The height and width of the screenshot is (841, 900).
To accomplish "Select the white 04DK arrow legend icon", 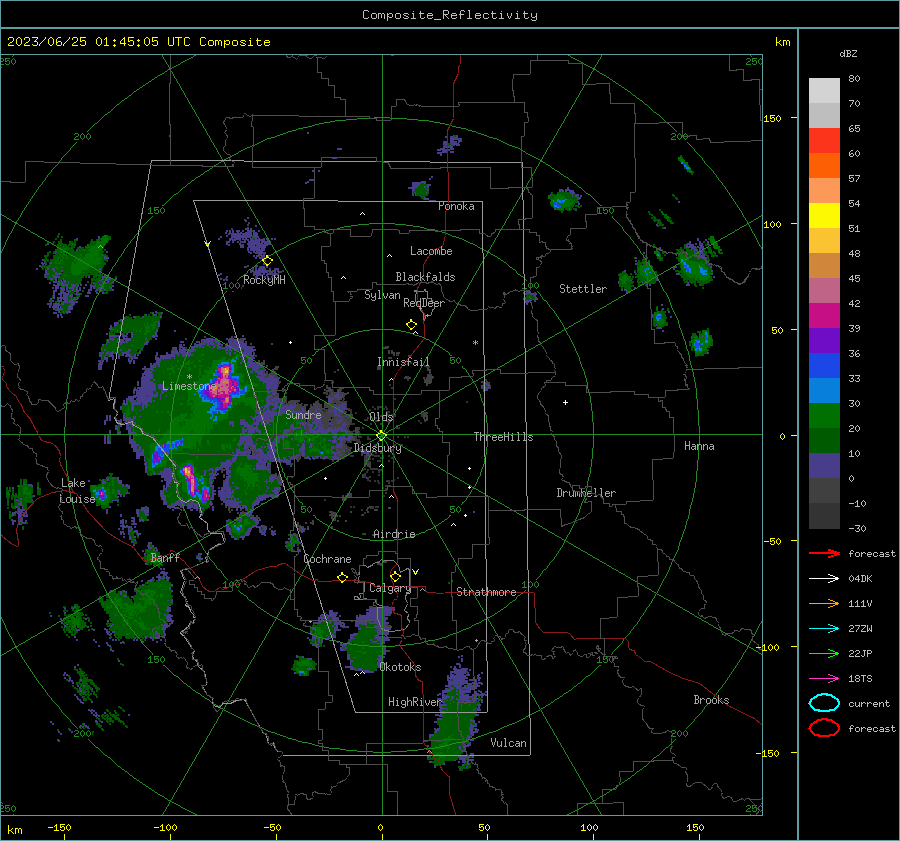I will [824, 579].
